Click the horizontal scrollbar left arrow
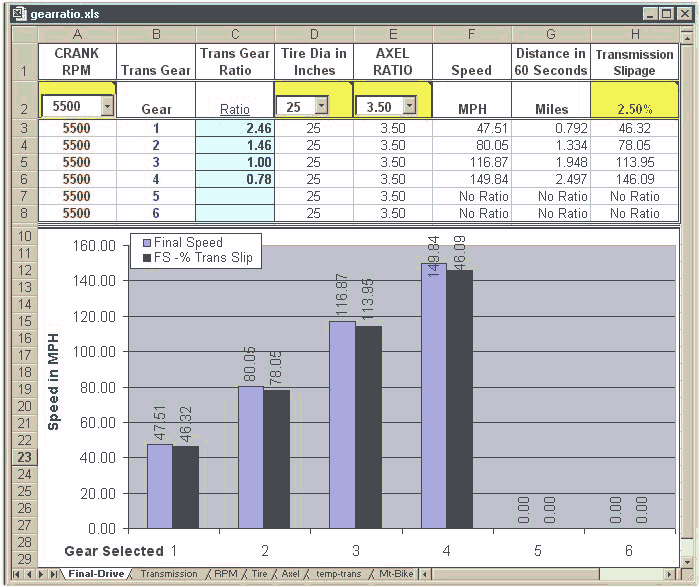This screenshot has width=700, height=587. [425, 574]
